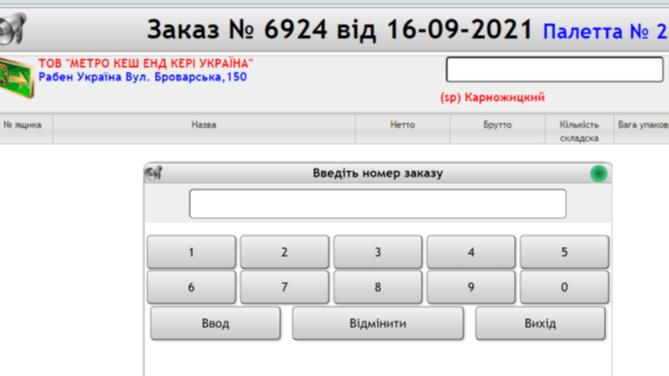669x376 pixels.
Task: Tap keypad digit 3
Action: tap(378, 252)
